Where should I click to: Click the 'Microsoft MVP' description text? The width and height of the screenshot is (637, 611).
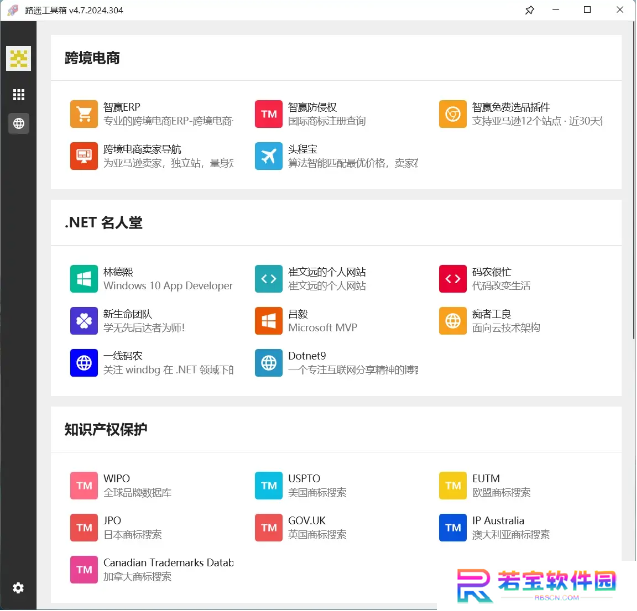point(323,327)
